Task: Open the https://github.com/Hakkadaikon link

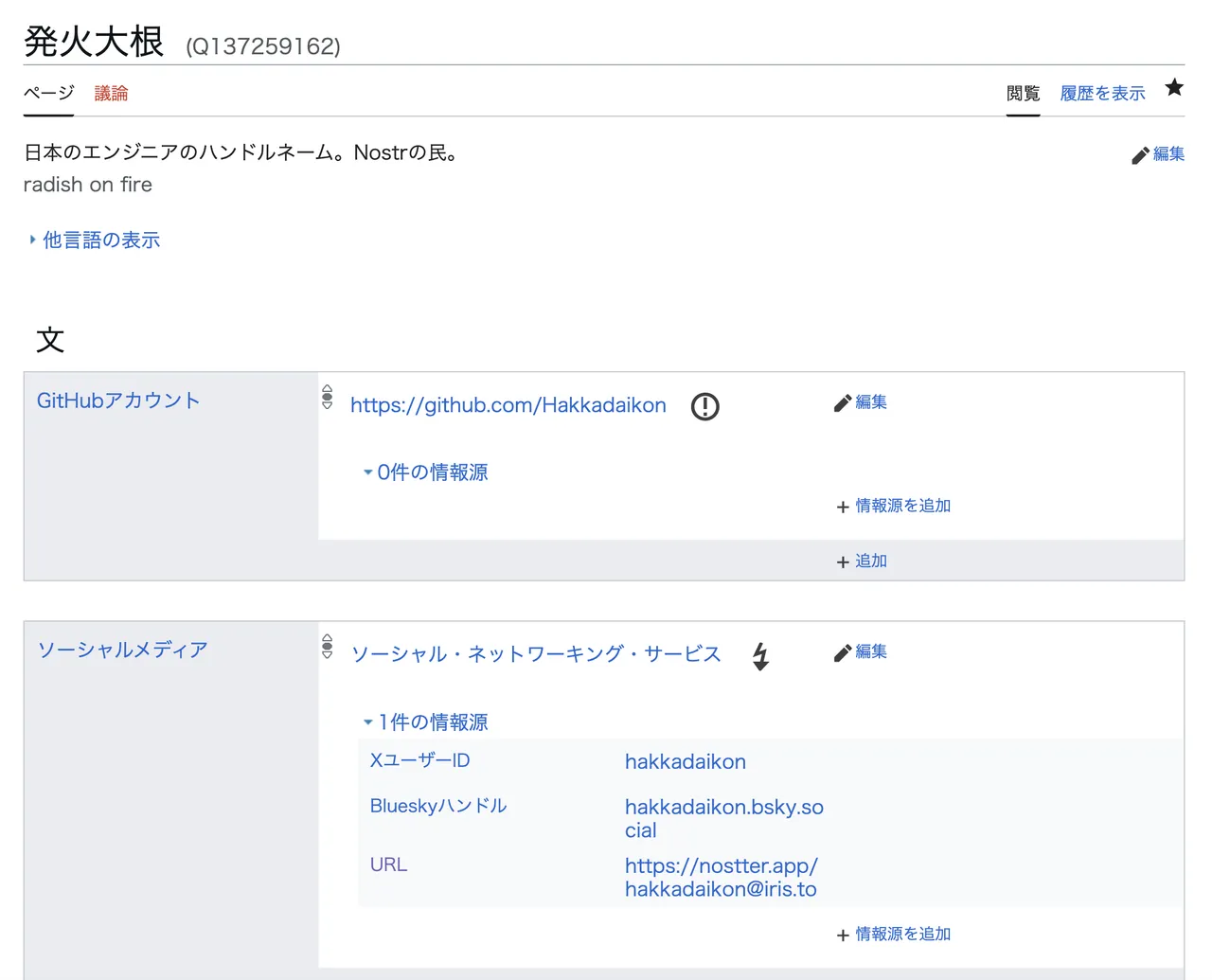Action: click(508, 405)
